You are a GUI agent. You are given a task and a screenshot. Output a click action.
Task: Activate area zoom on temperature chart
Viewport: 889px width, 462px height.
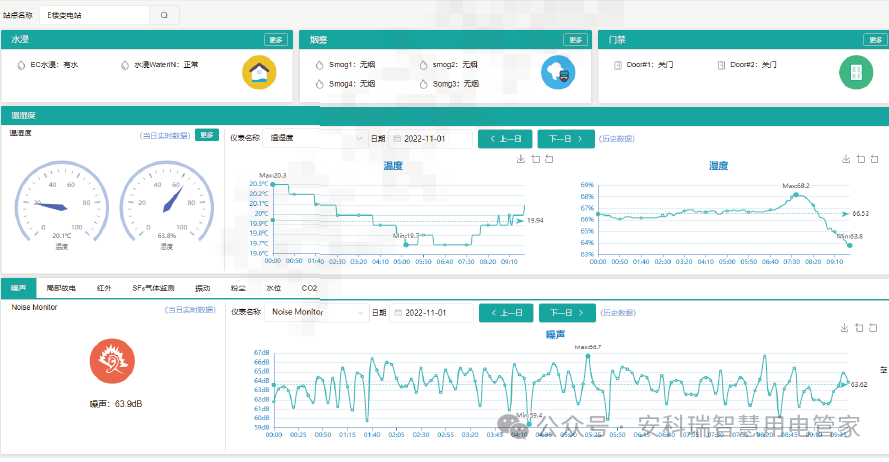tap(536, 159)
